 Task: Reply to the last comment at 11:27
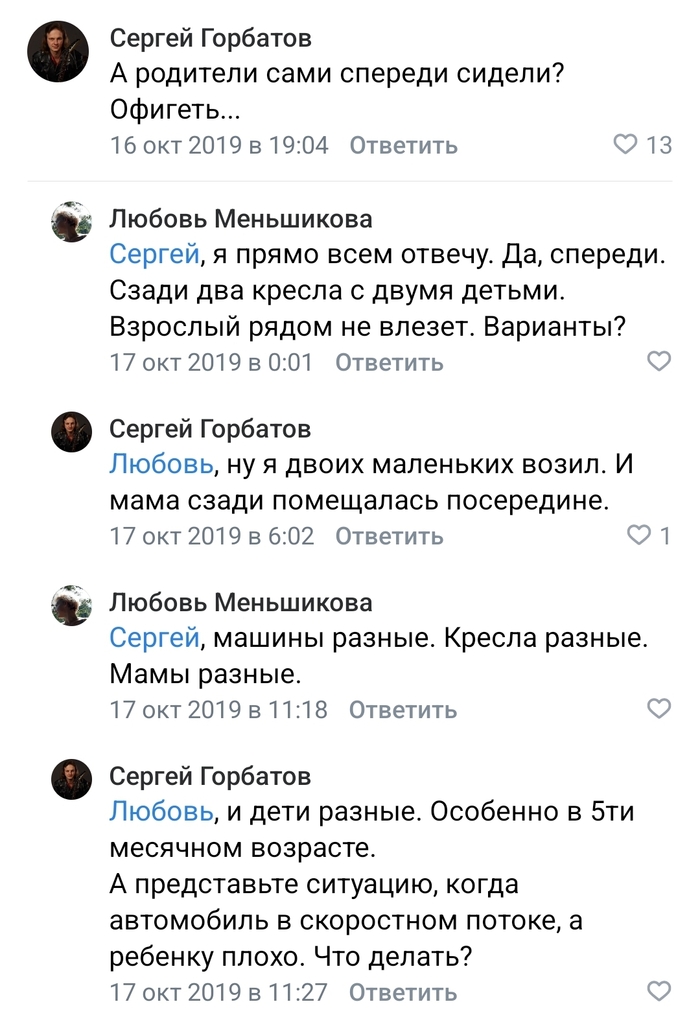[x=403, y=992]
